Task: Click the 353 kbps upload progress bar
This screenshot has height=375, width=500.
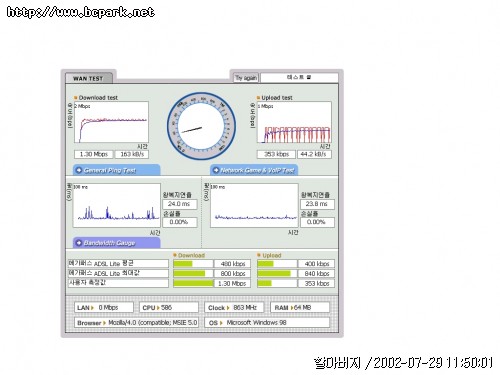Action: point(277,284)
